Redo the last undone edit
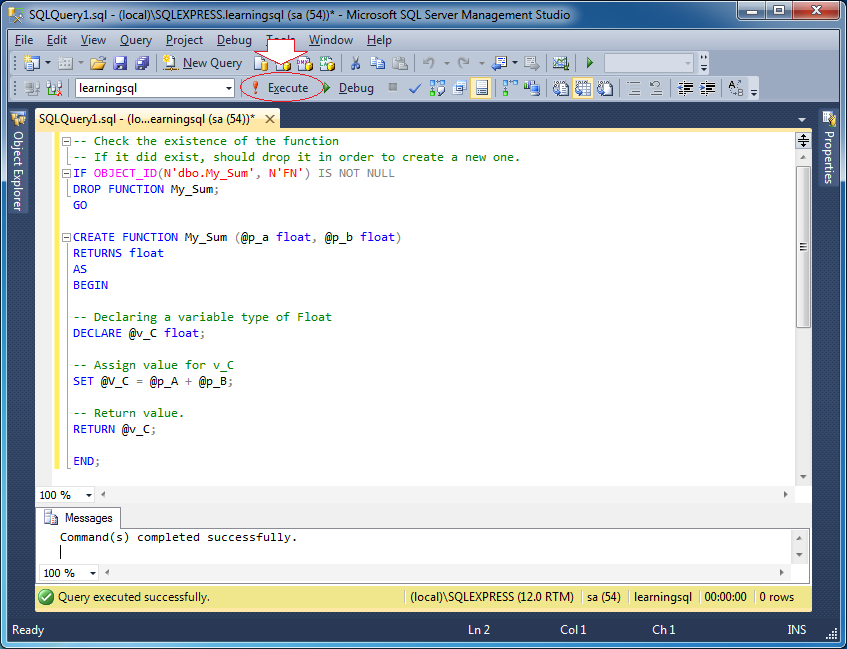The height and width of the screenshot is (649, 847). tap(463, 63)
